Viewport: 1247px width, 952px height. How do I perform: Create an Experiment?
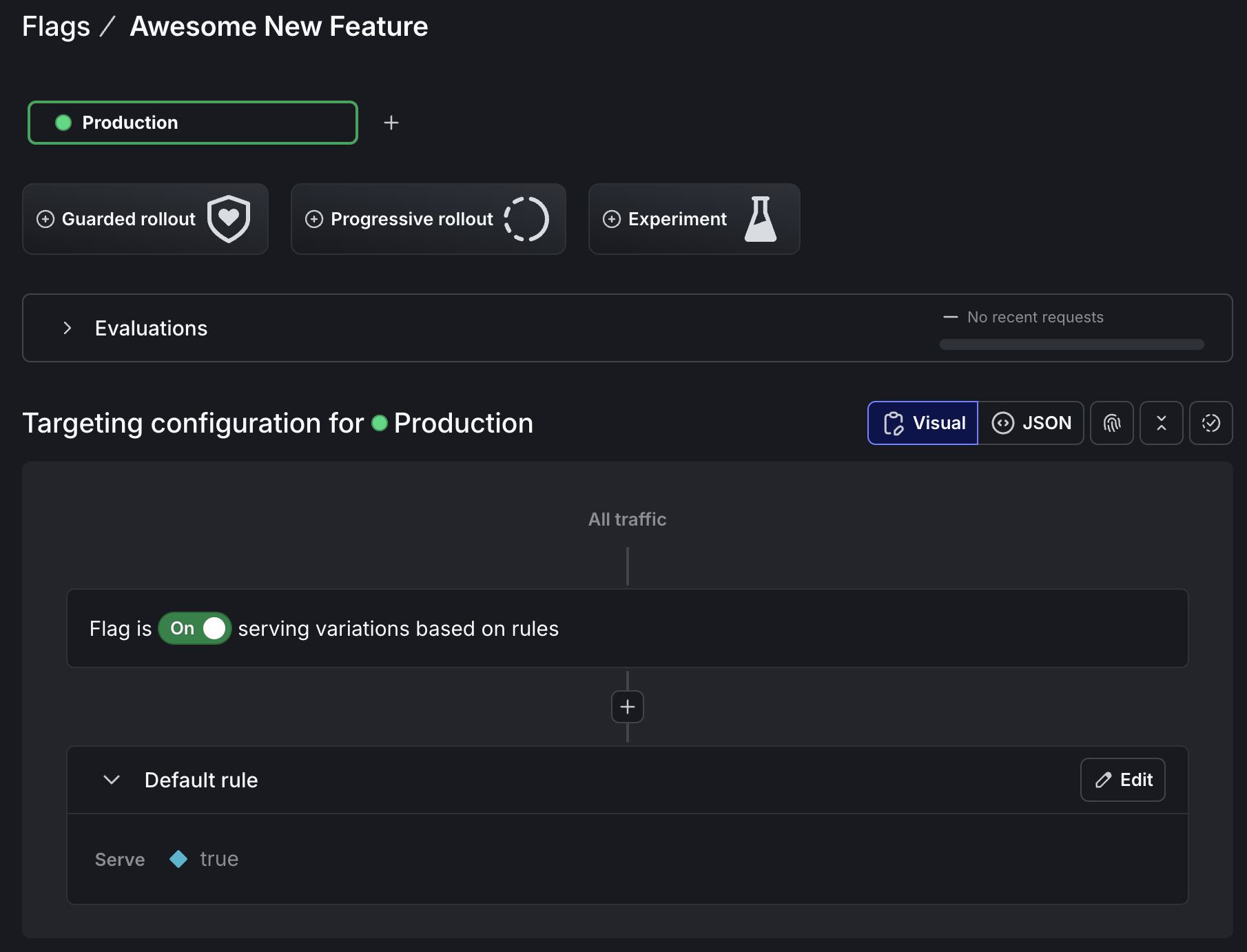tap(693, 219)
